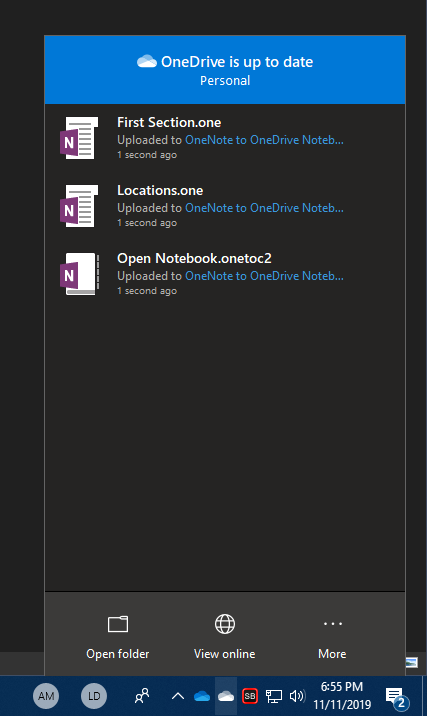Click the LD contact avatar on taskbar
This screenshot has width=427, height=716.
94,696
